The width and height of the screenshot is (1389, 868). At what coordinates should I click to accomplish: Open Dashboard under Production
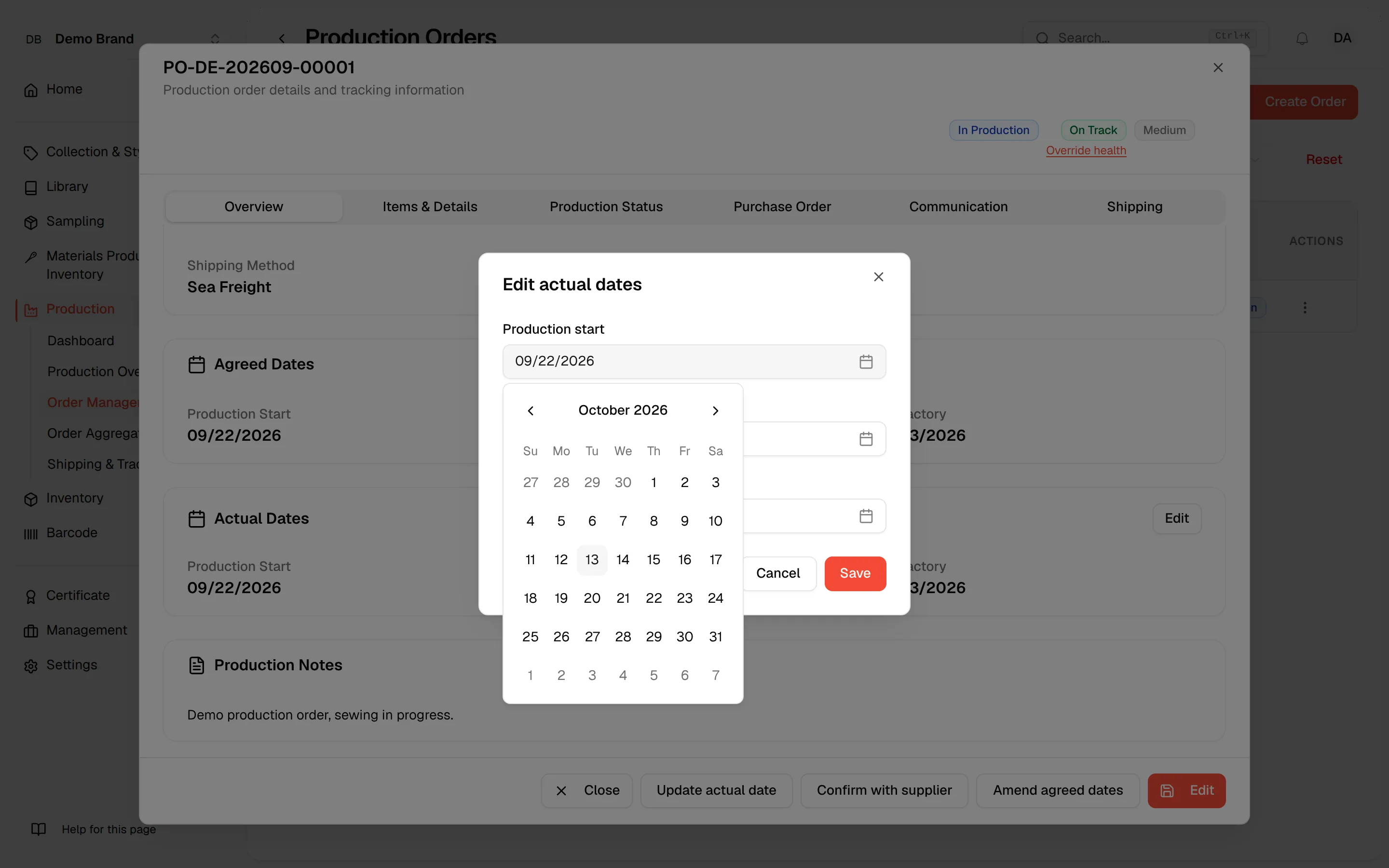(81, 341)
